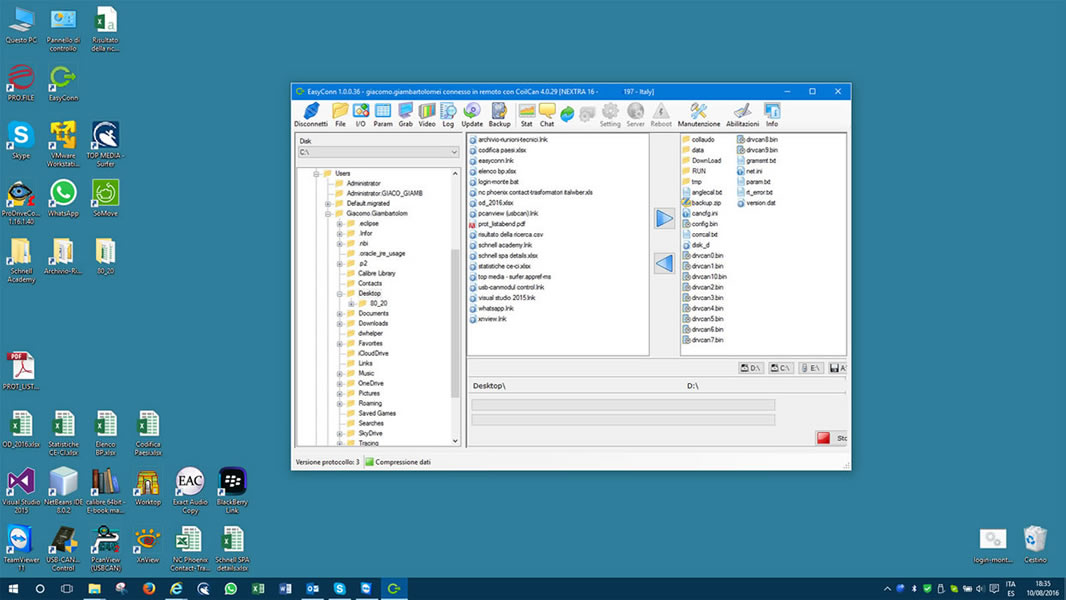Open the Param toolbar icon
1066x600 pixels.
pos(383,115)
